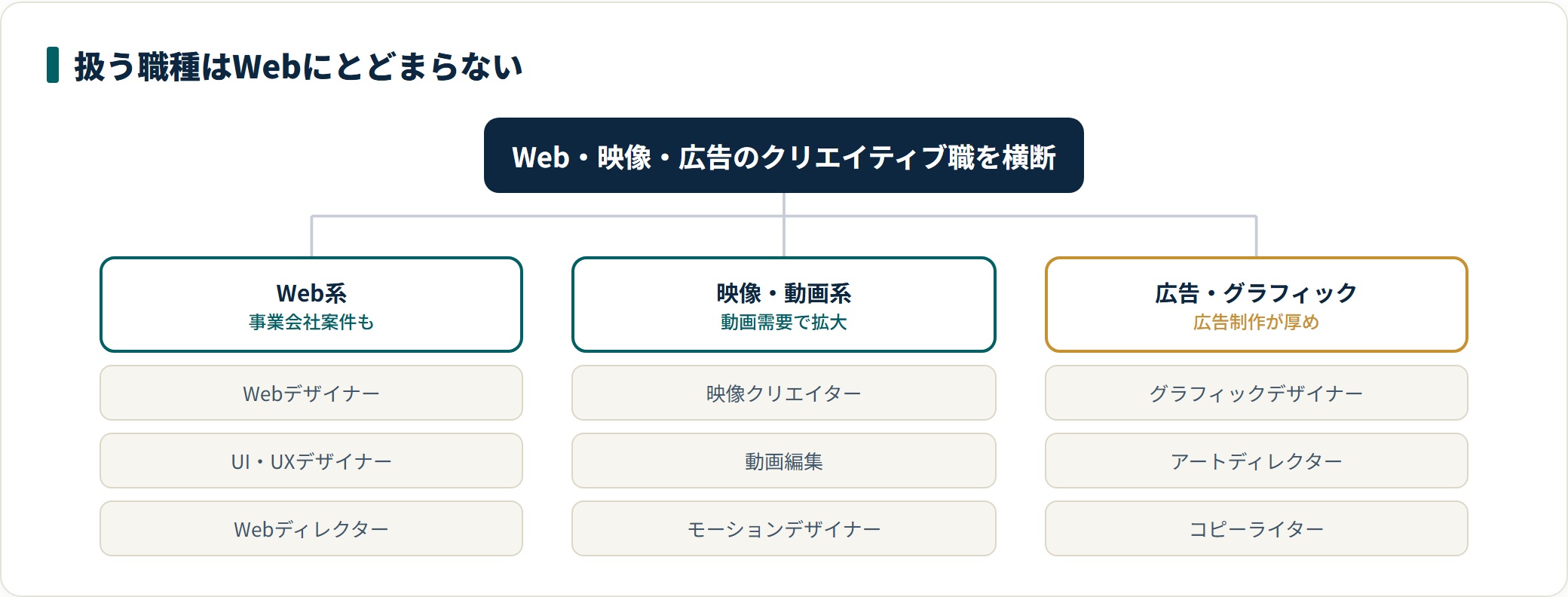Select the Web系 category box
This screenshot has height=597, width=1568.
[x=311, y=305]
